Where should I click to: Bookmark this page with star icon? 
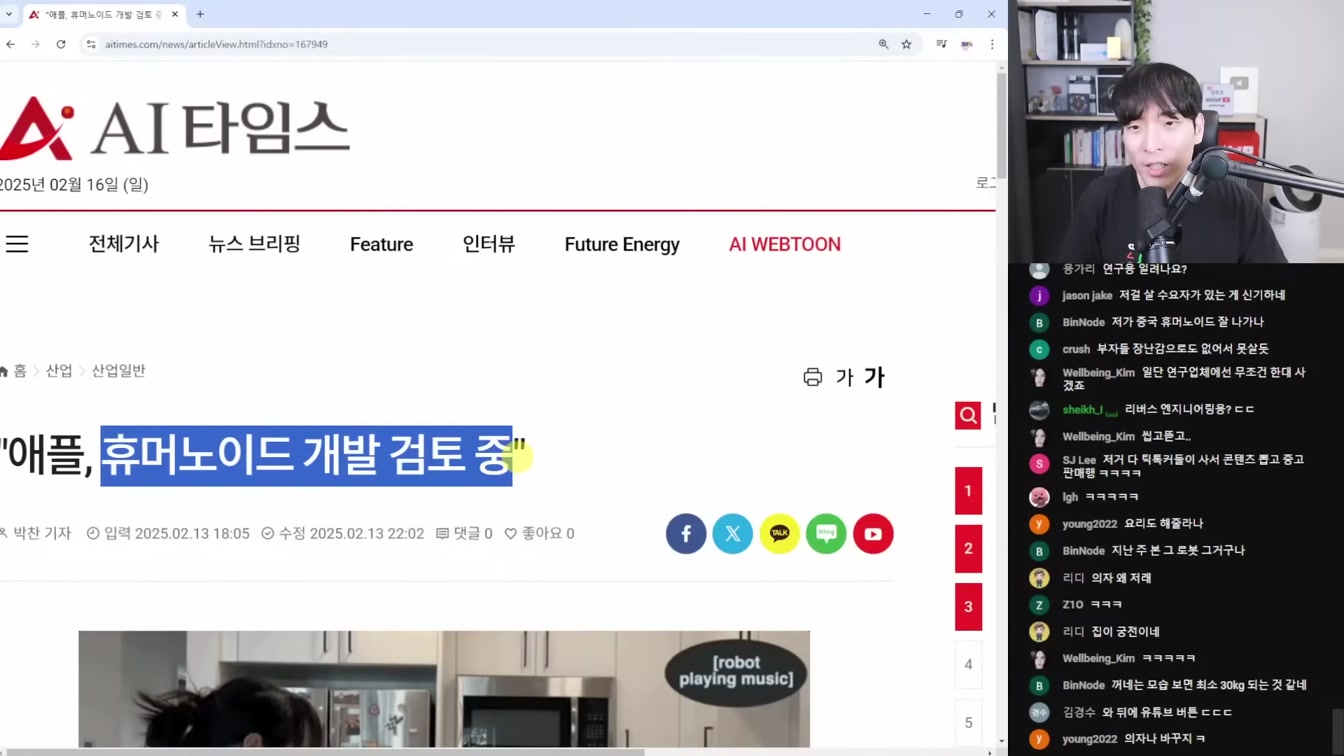[x=906, y=44]
